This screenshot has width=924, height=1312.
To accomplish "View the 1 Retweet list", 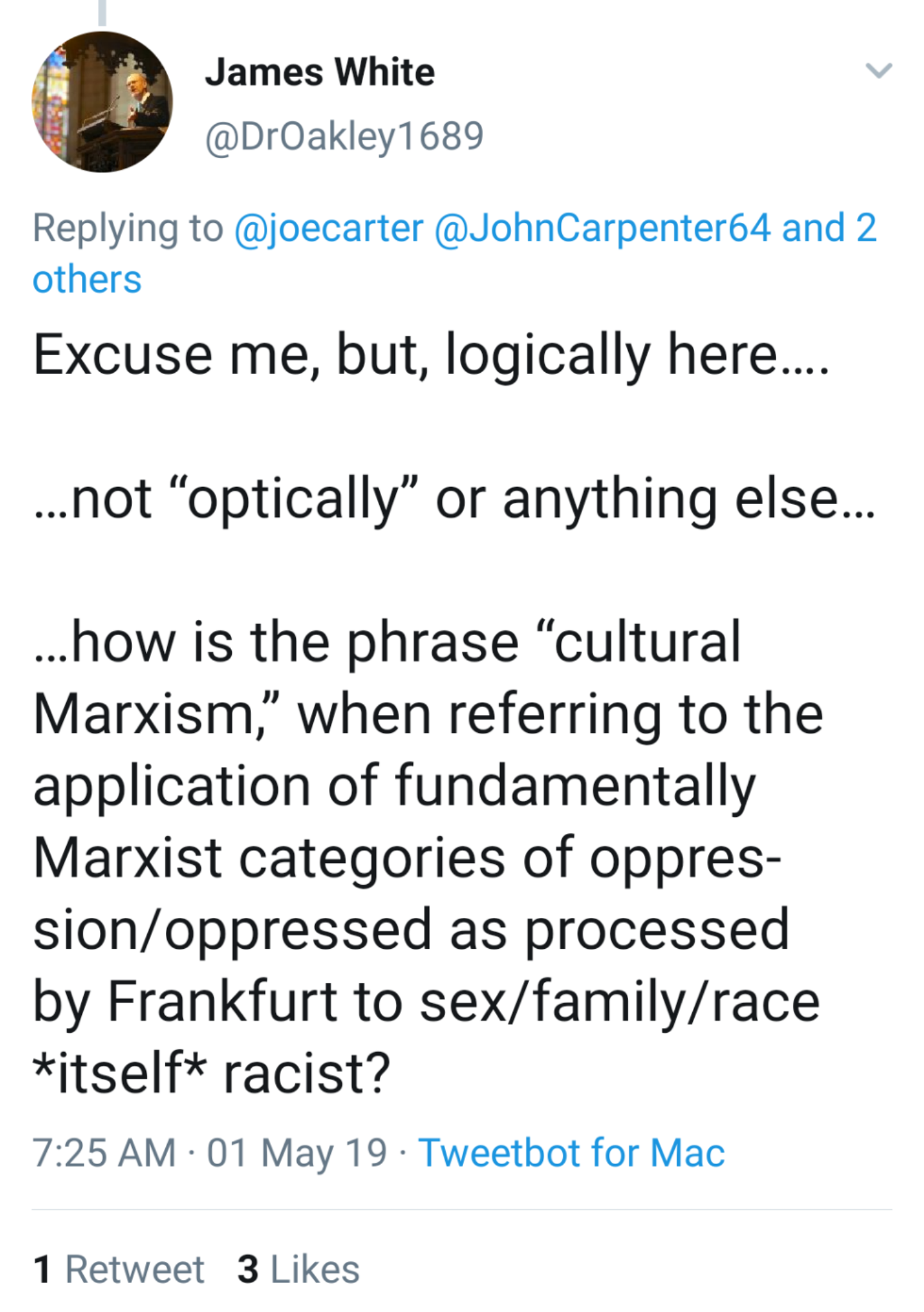I will (119, 1269).
